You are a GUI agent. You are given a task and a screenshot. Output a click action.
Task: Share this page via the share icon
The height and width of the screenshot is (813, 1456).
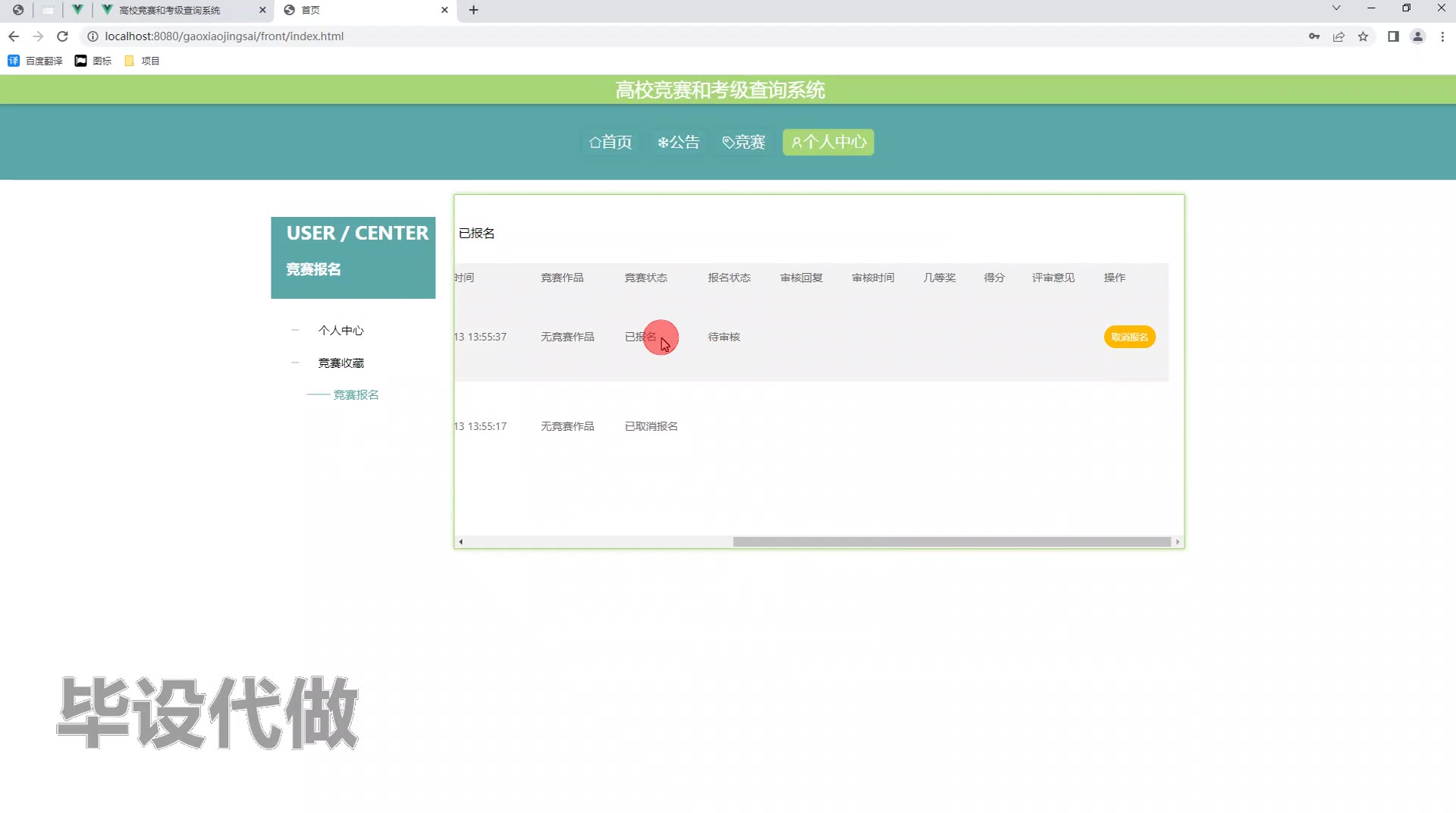point(1338,36)
